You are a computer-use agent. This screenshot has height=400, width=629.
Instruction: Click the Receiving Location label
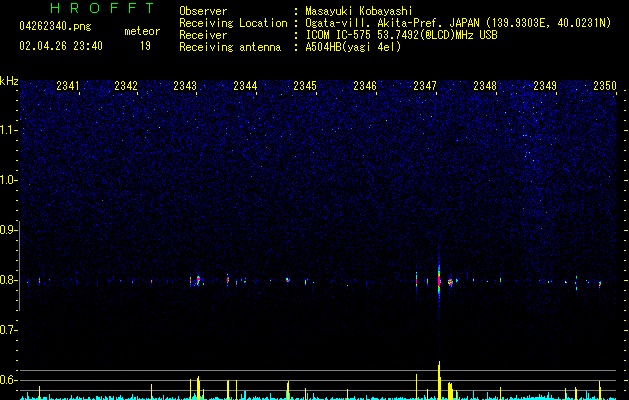(x=233, y=23)
